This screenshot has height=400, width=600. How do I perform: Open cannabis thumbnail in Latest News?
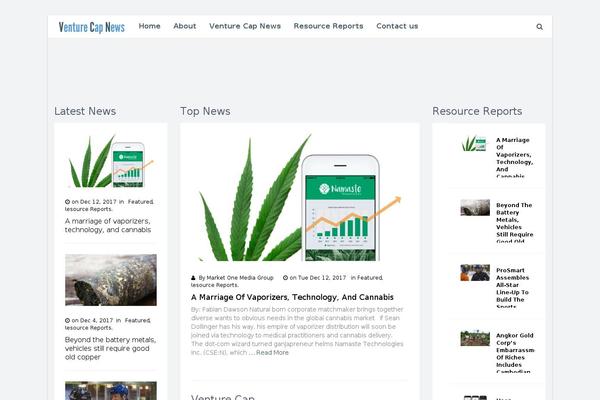[x=111, y=161]
